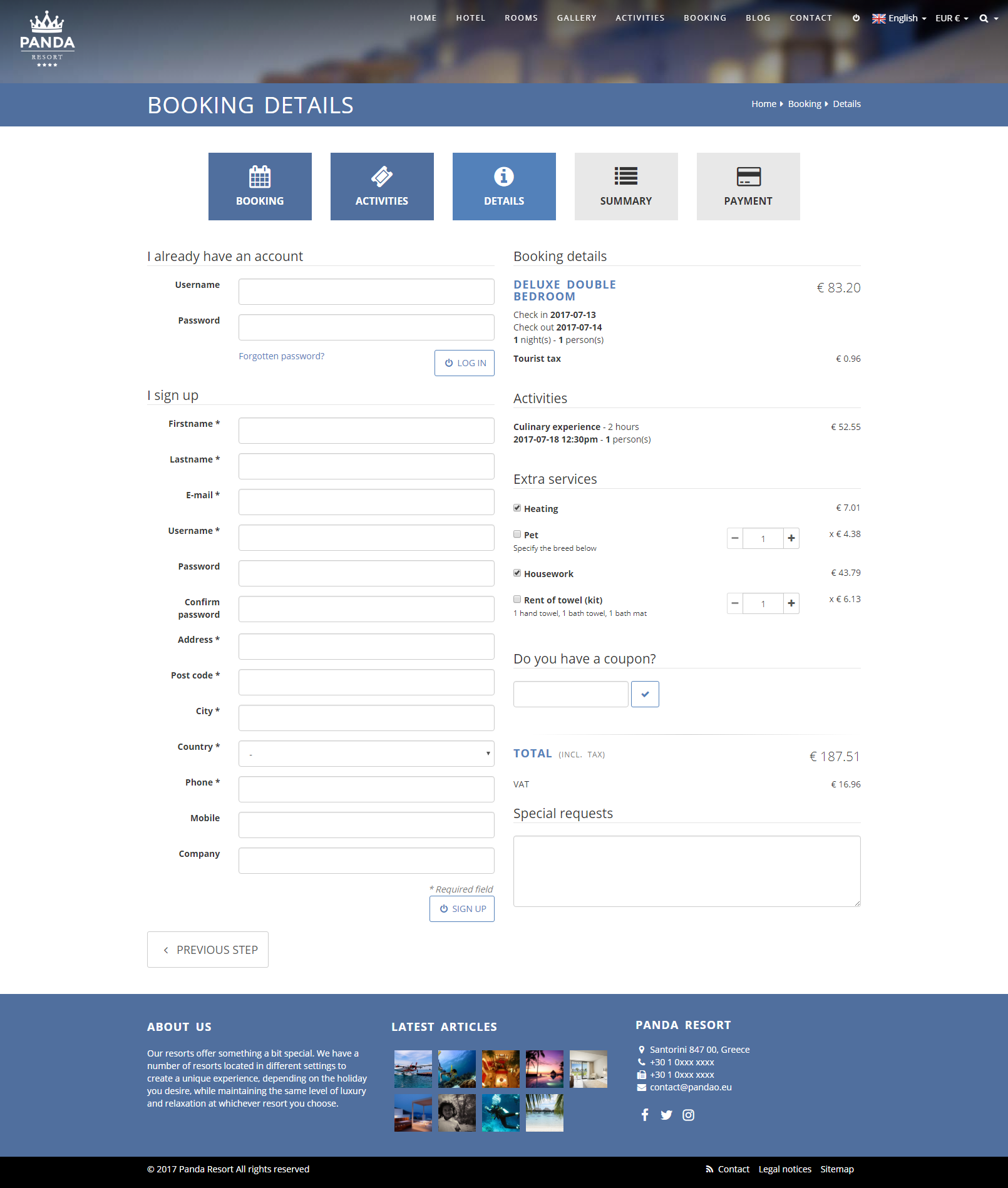
Task: Decrease towel kit quantity with minus
Action: (735, 603)
